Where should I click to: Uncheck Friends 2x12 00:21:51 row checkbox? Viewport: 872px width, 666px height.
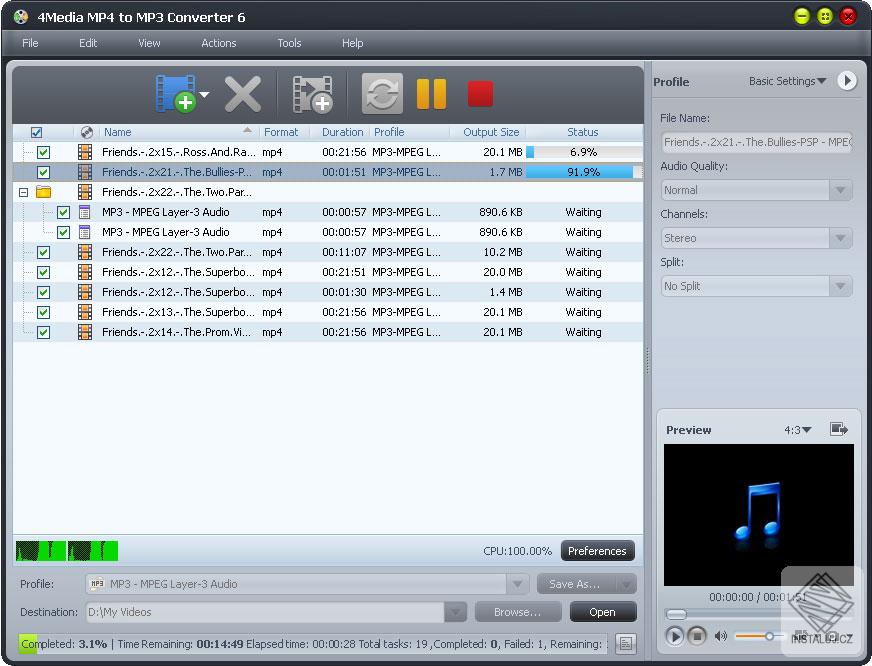tap(43, 272)
